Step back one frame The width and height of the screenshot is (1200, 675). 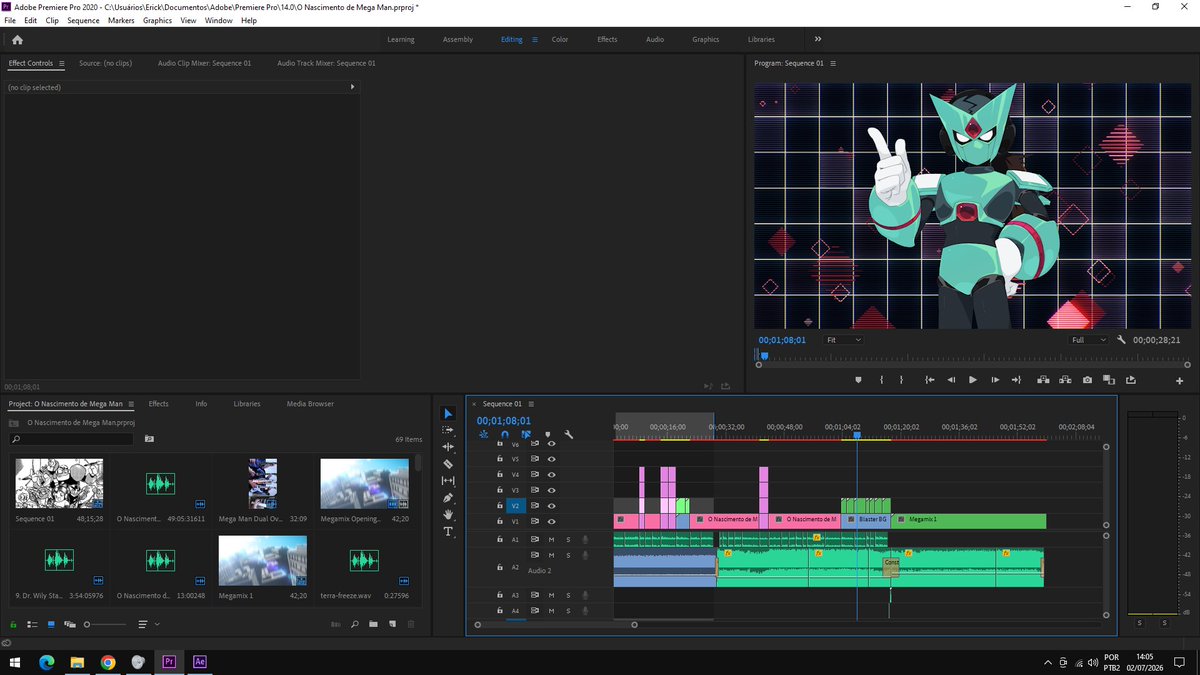(x=951, y=380)
